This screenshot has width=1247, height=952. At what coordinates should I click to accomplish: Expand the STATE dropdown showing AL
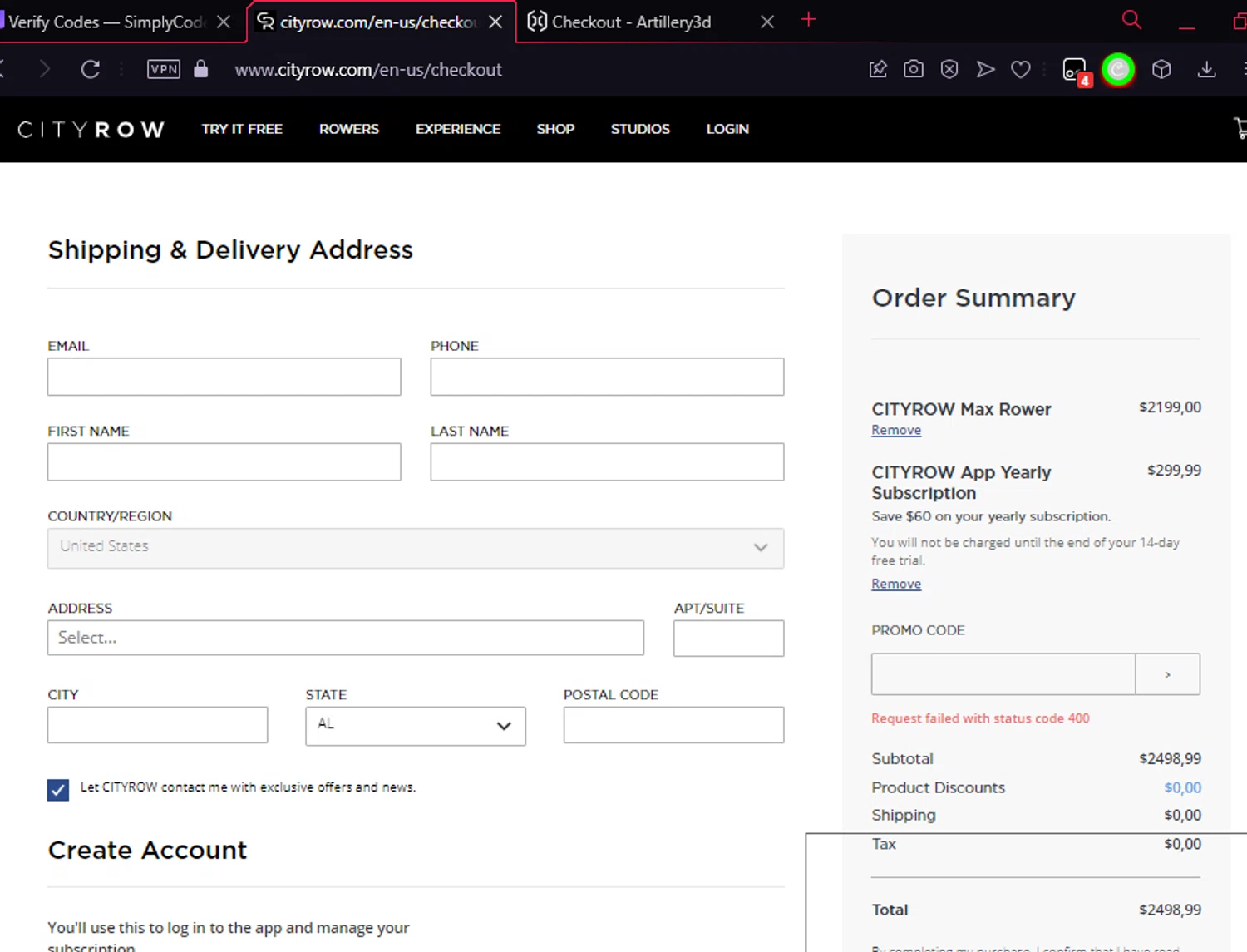click(416, 726)
